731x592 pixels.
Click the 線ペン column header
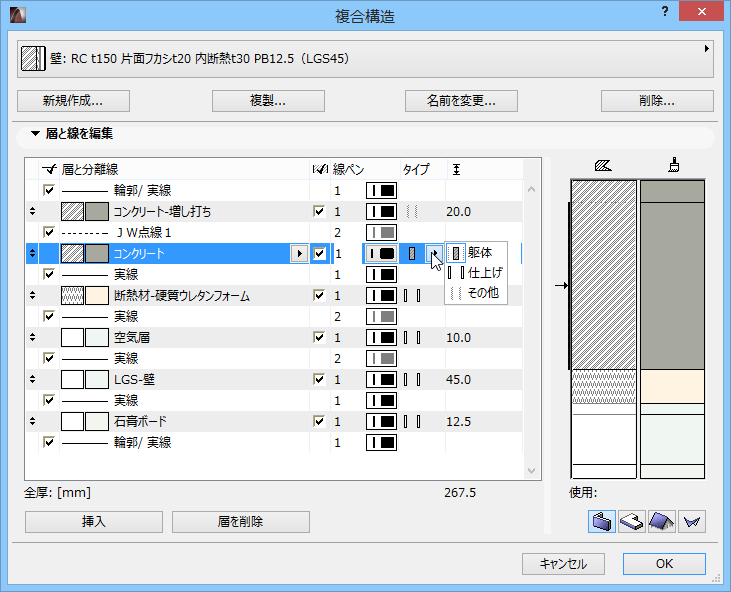348,169
